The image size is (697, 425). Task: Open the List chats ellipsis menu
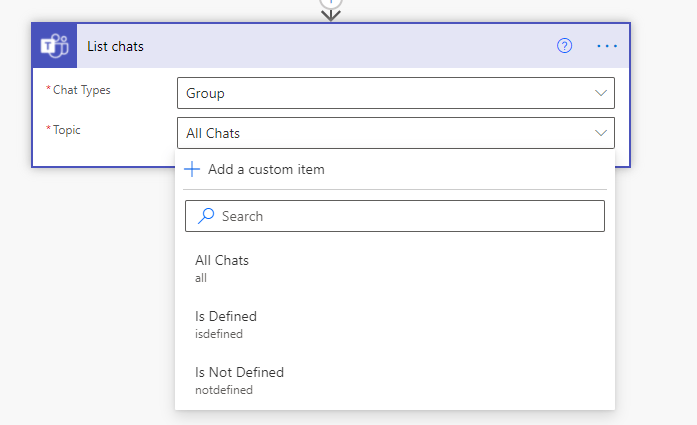(607, 46)
